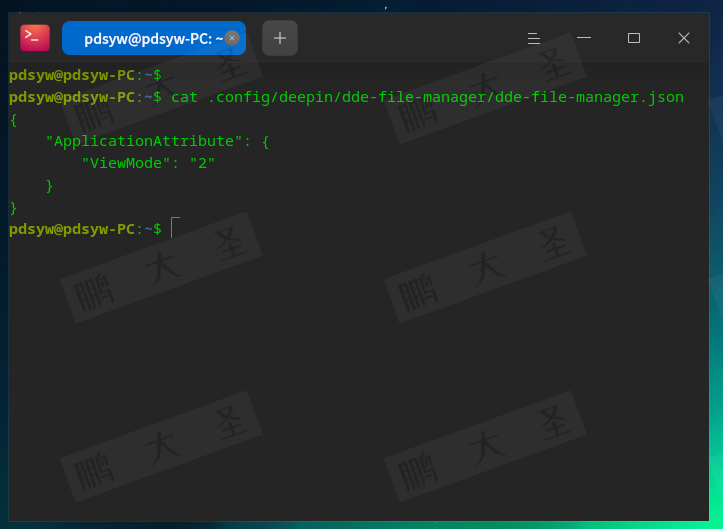Click the "ViewMode": "2" line

click(x=148, y=163)
